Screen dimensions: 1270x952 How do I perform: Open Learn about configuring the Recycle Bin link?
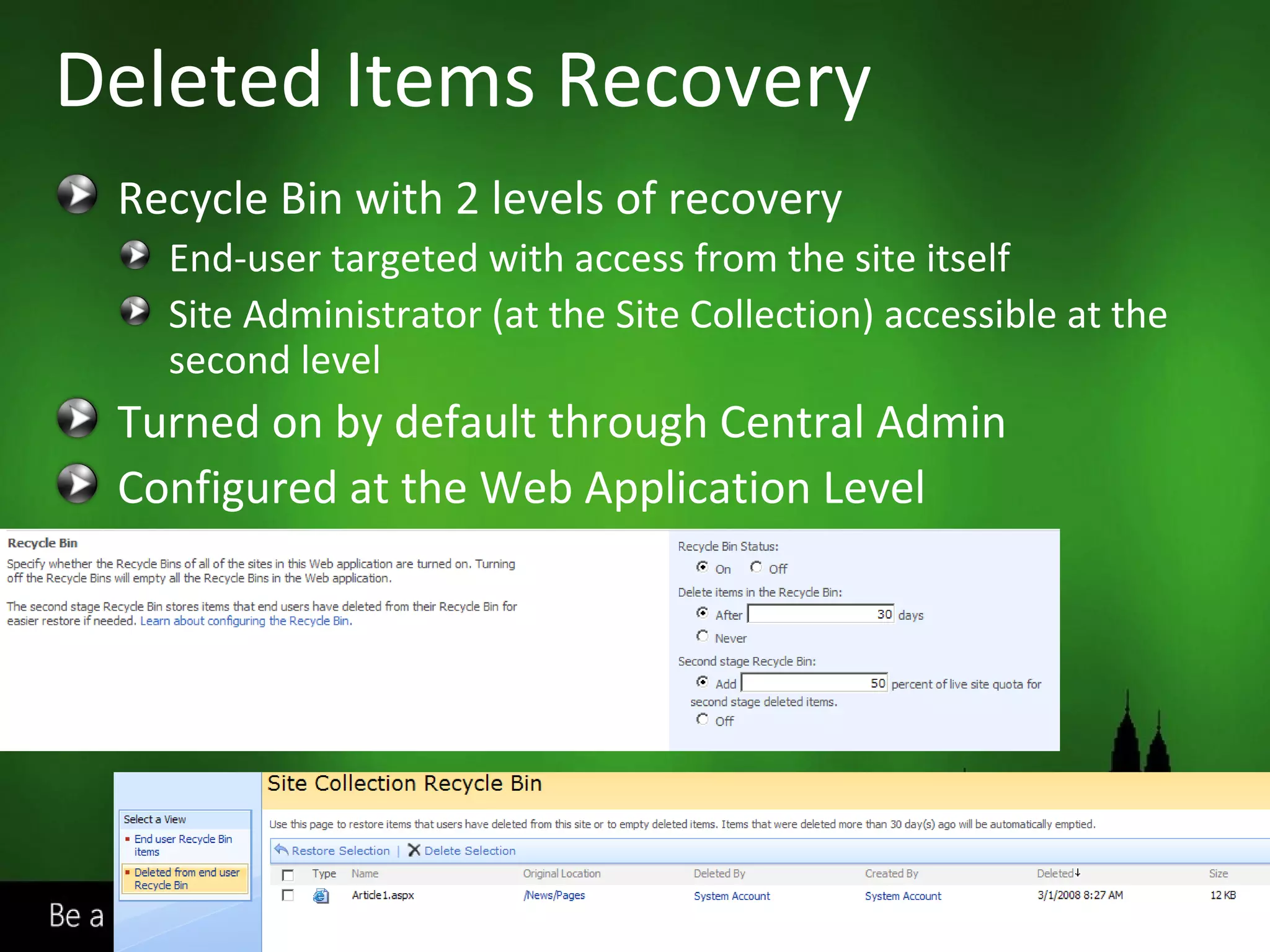coord(246,621)
